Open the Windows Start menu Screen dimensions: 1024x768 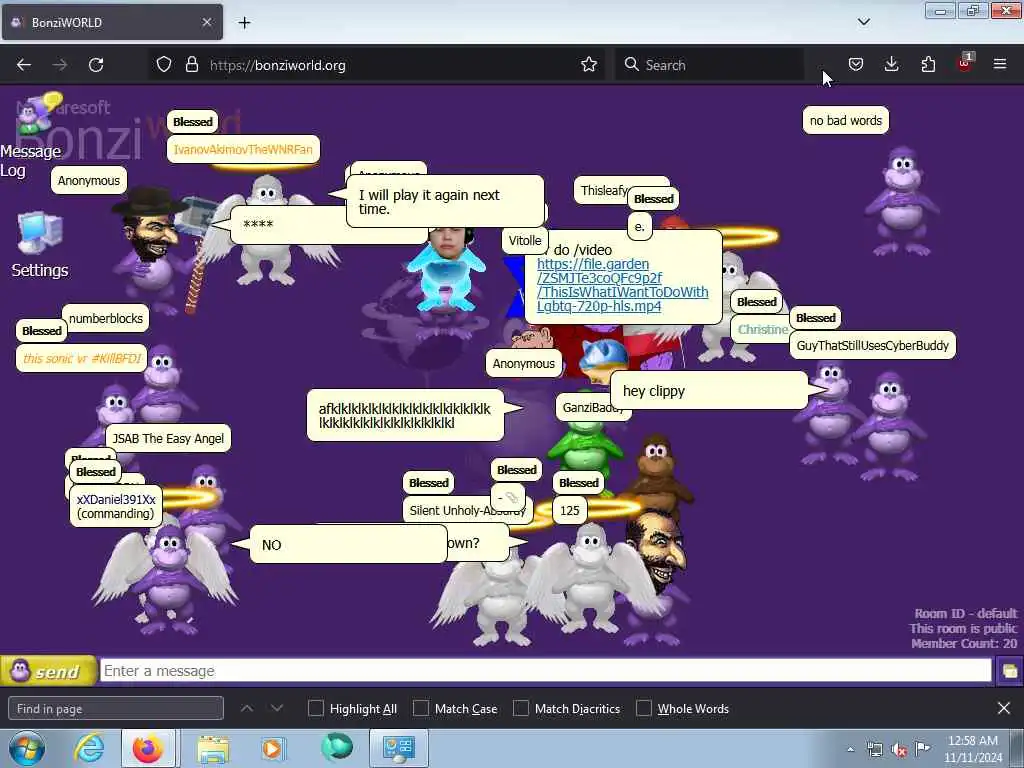[x=26, y=749]
